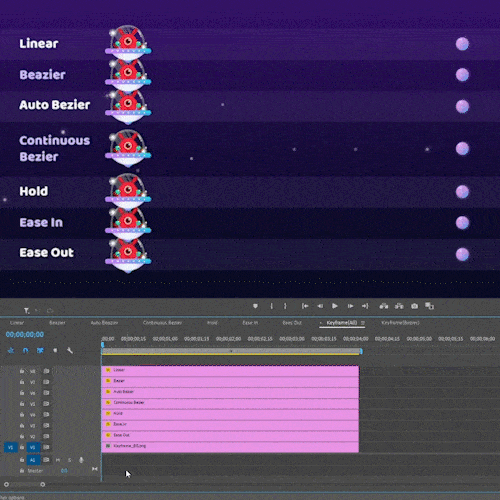Click the Export Frame camera icon
The width and height of the screenshot is (500, 500).
pos(414,306)
